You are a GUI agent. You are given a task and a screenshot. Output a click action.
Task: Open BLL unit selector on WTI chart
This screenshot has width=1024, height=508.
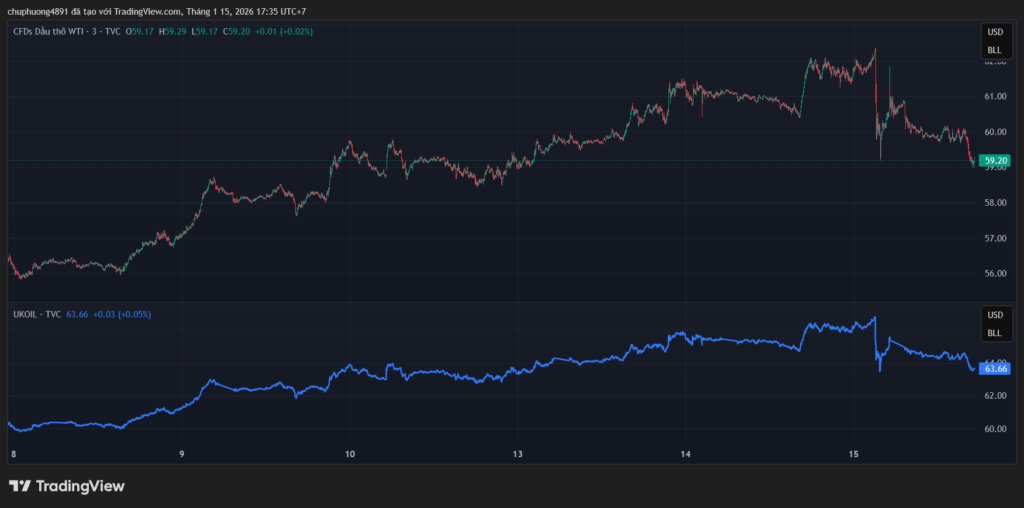coord(994,49)
